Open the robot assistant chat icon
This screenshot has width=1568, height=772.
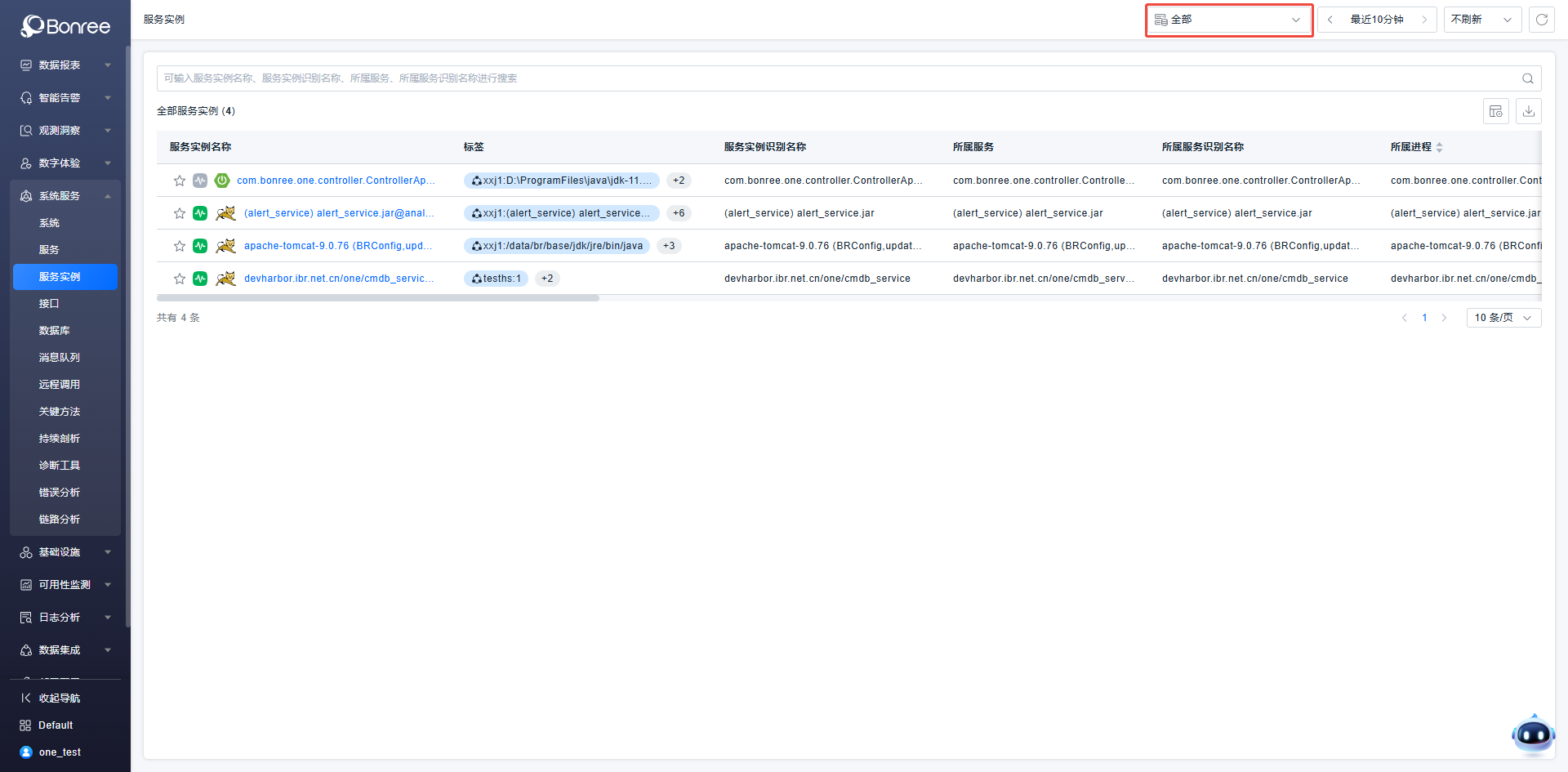pyautogui.click(x=1532, y=735)
